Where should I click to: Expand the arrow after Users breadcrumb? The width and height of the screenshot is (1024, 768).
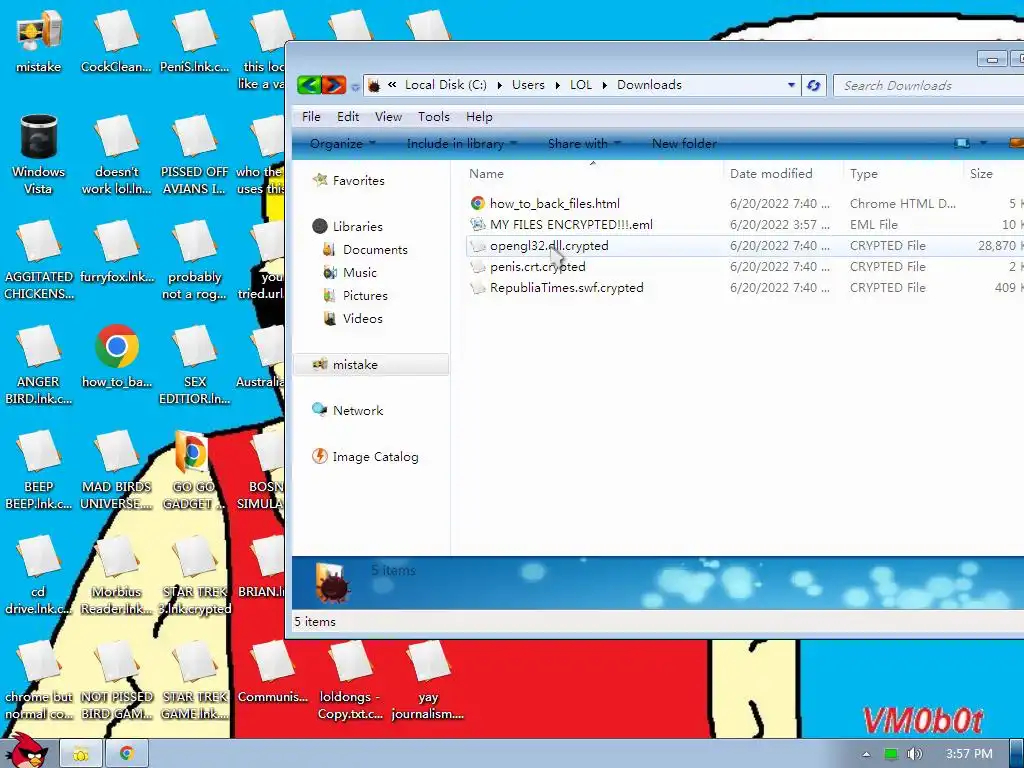click(x=558, y=86)
